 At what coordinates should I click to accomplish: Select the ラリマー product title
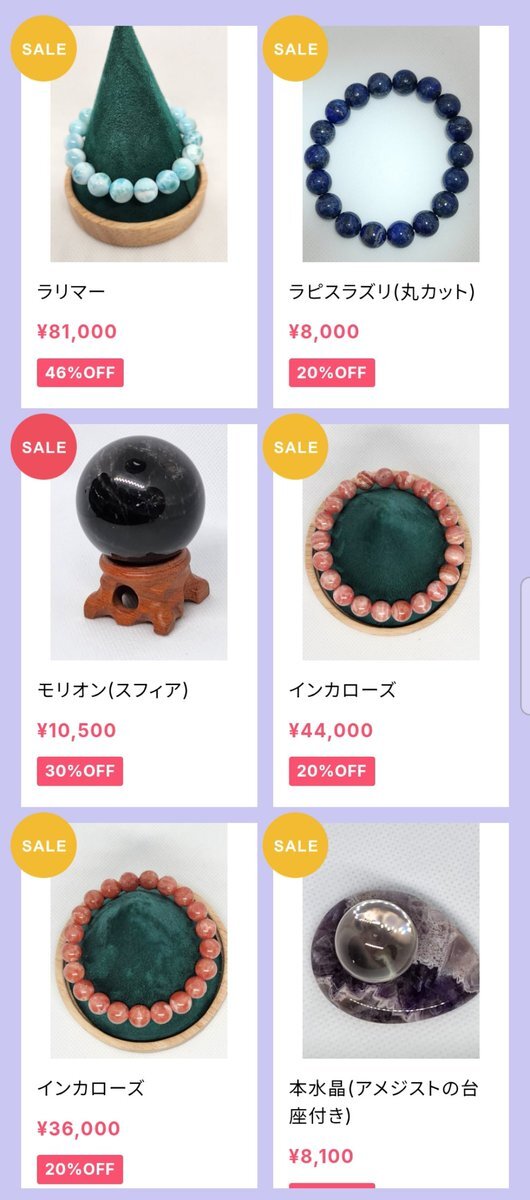(71, 292)
